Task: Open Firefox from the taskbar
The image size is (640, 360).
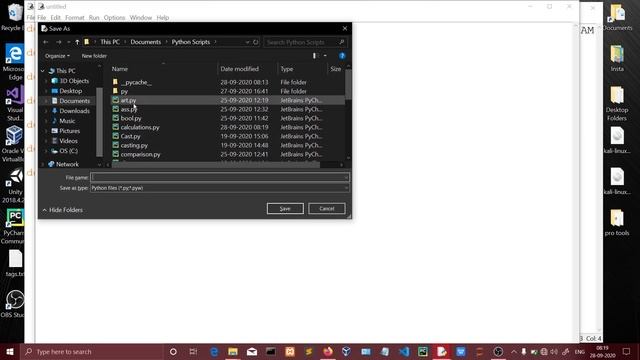Action: click(x=328, y=352)
